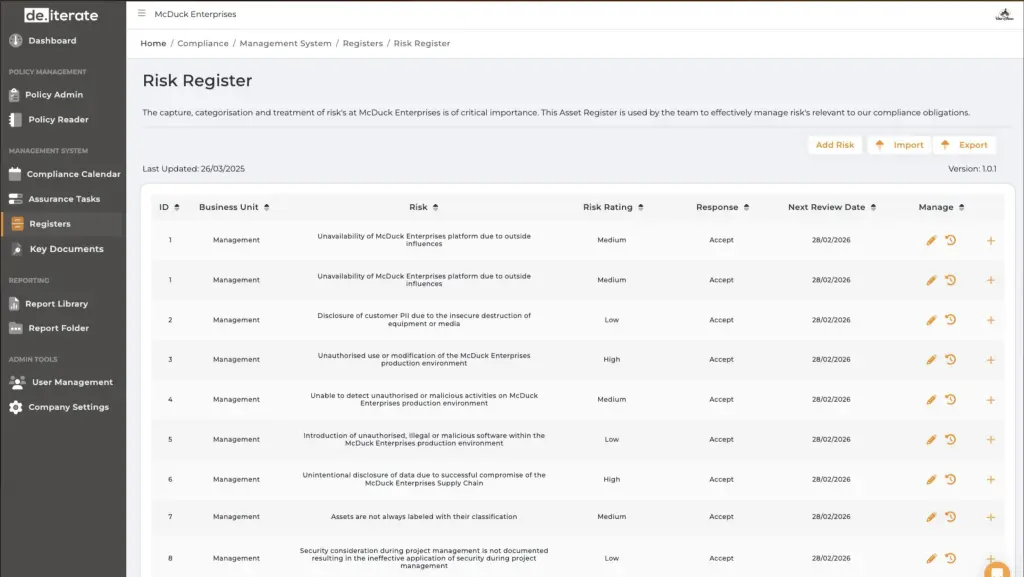Select the High rating for risk ID 3
Viewport: 1024px width, 577px height.
612,360
